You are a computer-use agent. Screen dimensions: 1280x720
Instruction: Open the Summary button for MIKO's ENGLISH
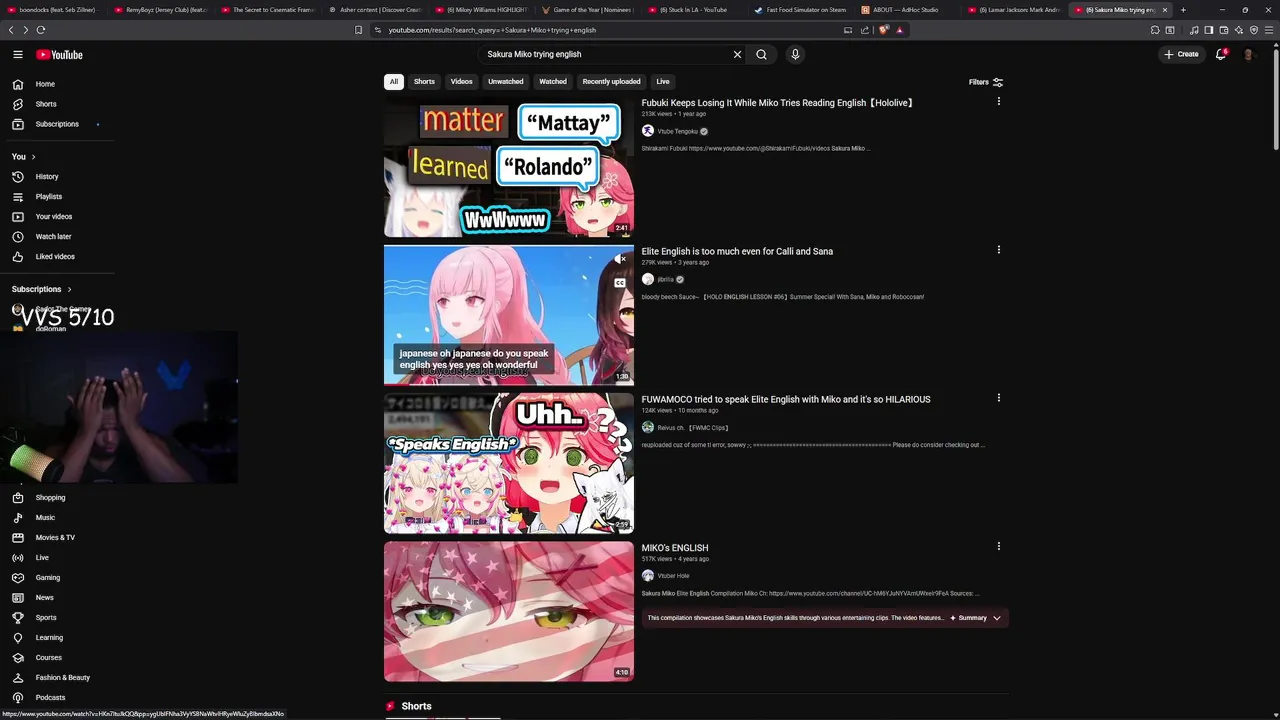(x=968, y=618)
